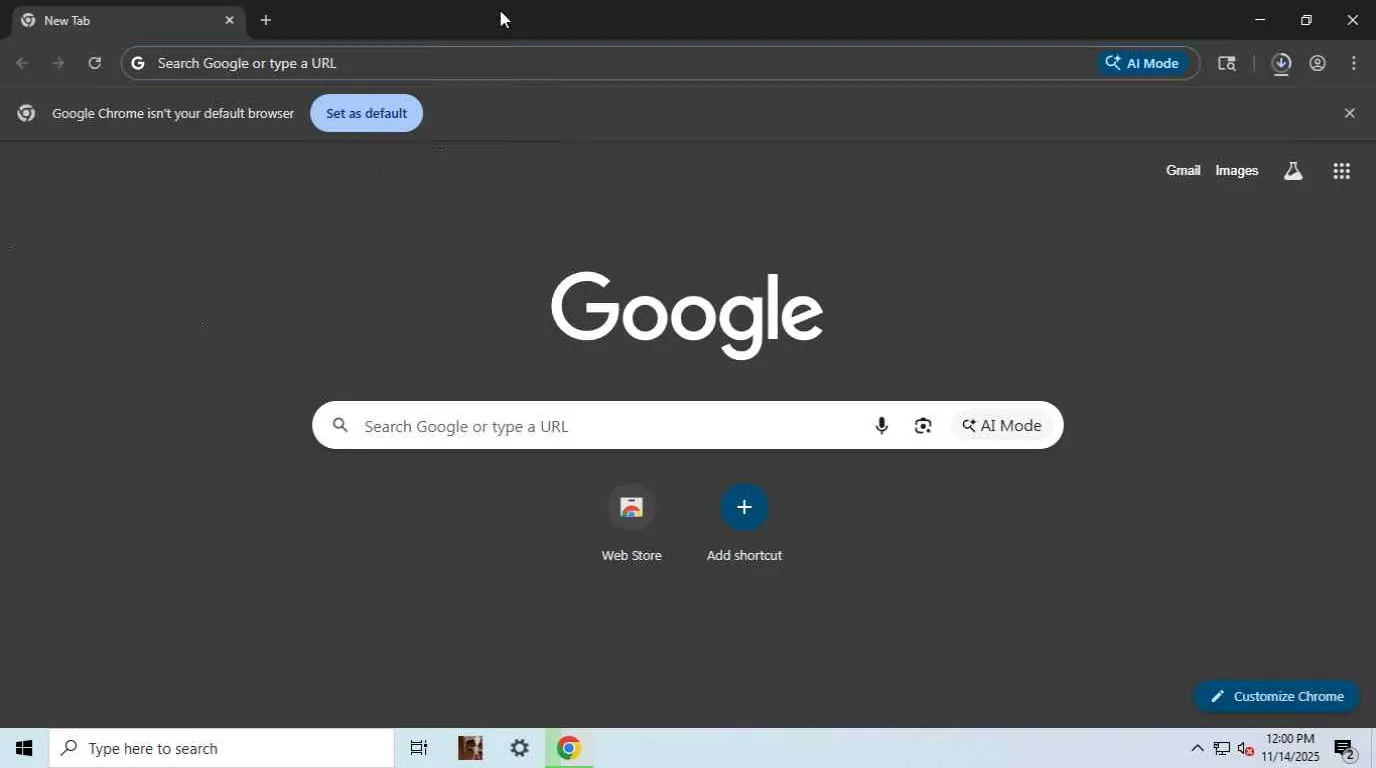Start voice search with the microphone icon

click(881, 426)
